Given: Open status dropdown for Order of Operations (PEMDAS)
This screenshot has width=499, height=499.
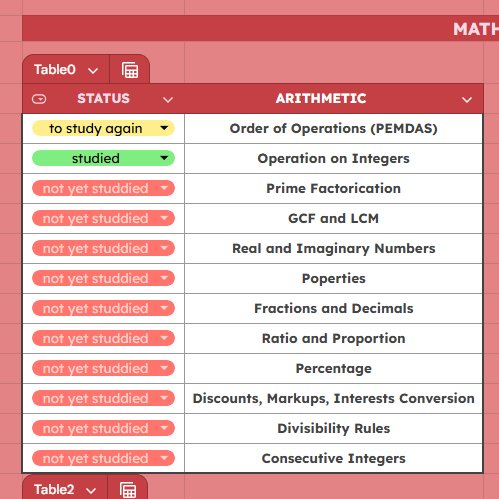Looking at the screenshot, I should pos(103,128).
